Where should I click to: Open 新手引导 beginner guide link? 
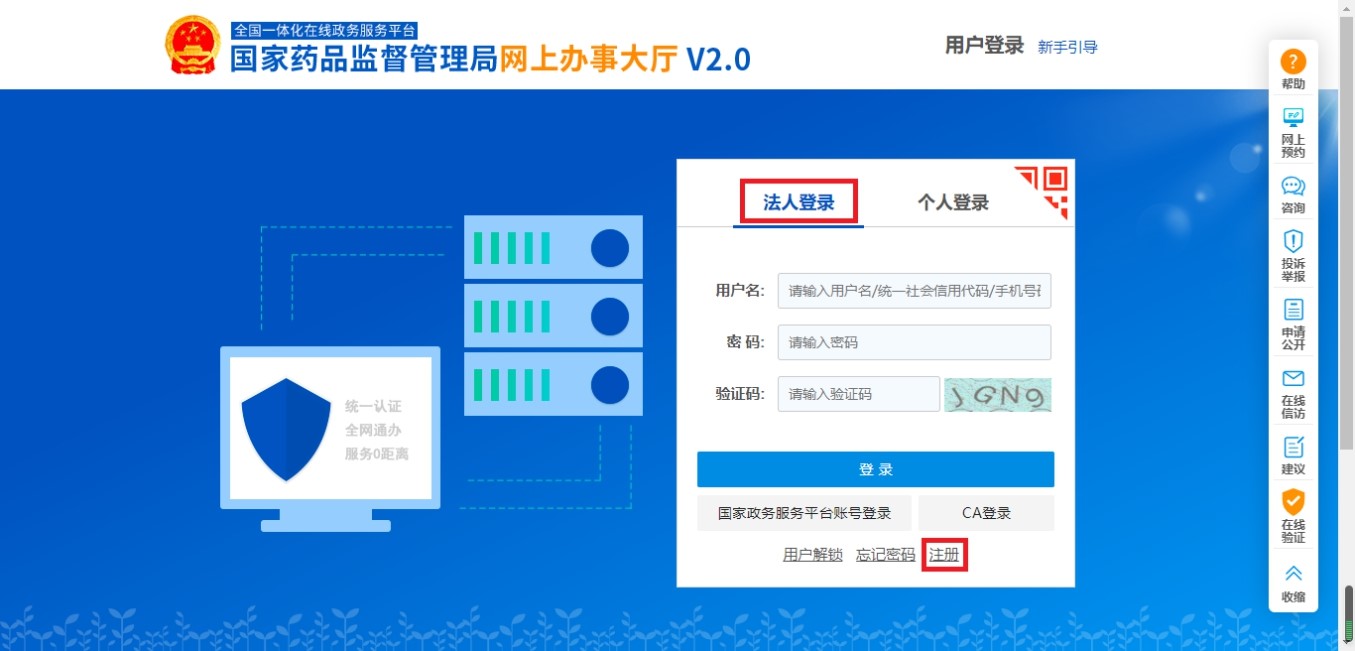click(x=1066, y=47)
